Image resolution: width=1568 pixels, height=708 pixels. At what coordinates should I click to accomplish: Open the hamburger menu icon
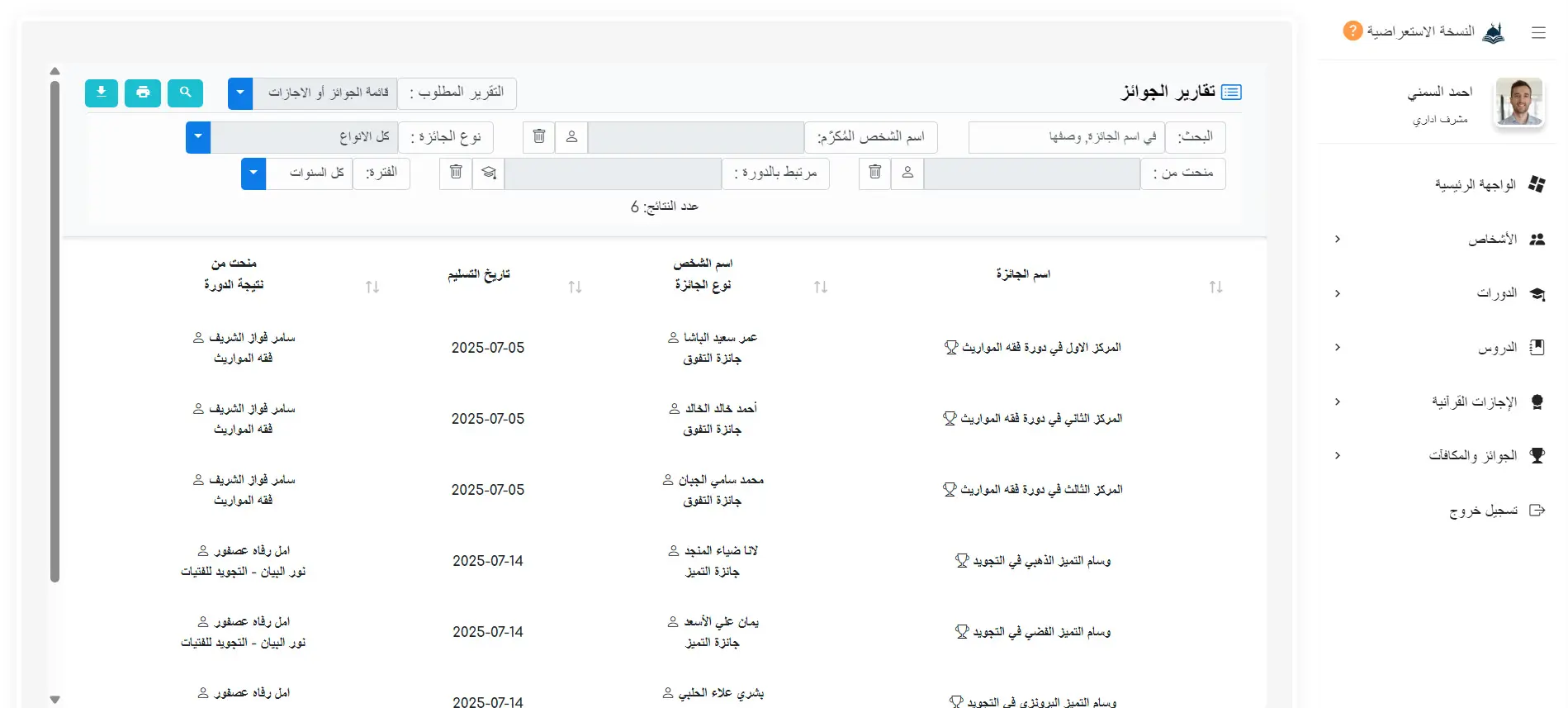click(x=1537, y=33)
